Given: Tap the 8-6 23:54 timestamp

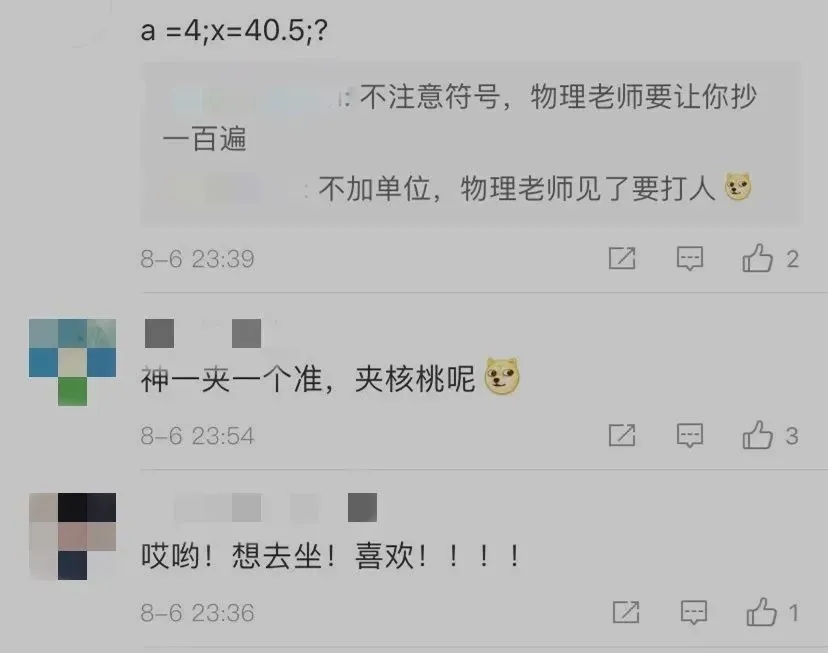Looking at the screenshot, I should (197, 436).
